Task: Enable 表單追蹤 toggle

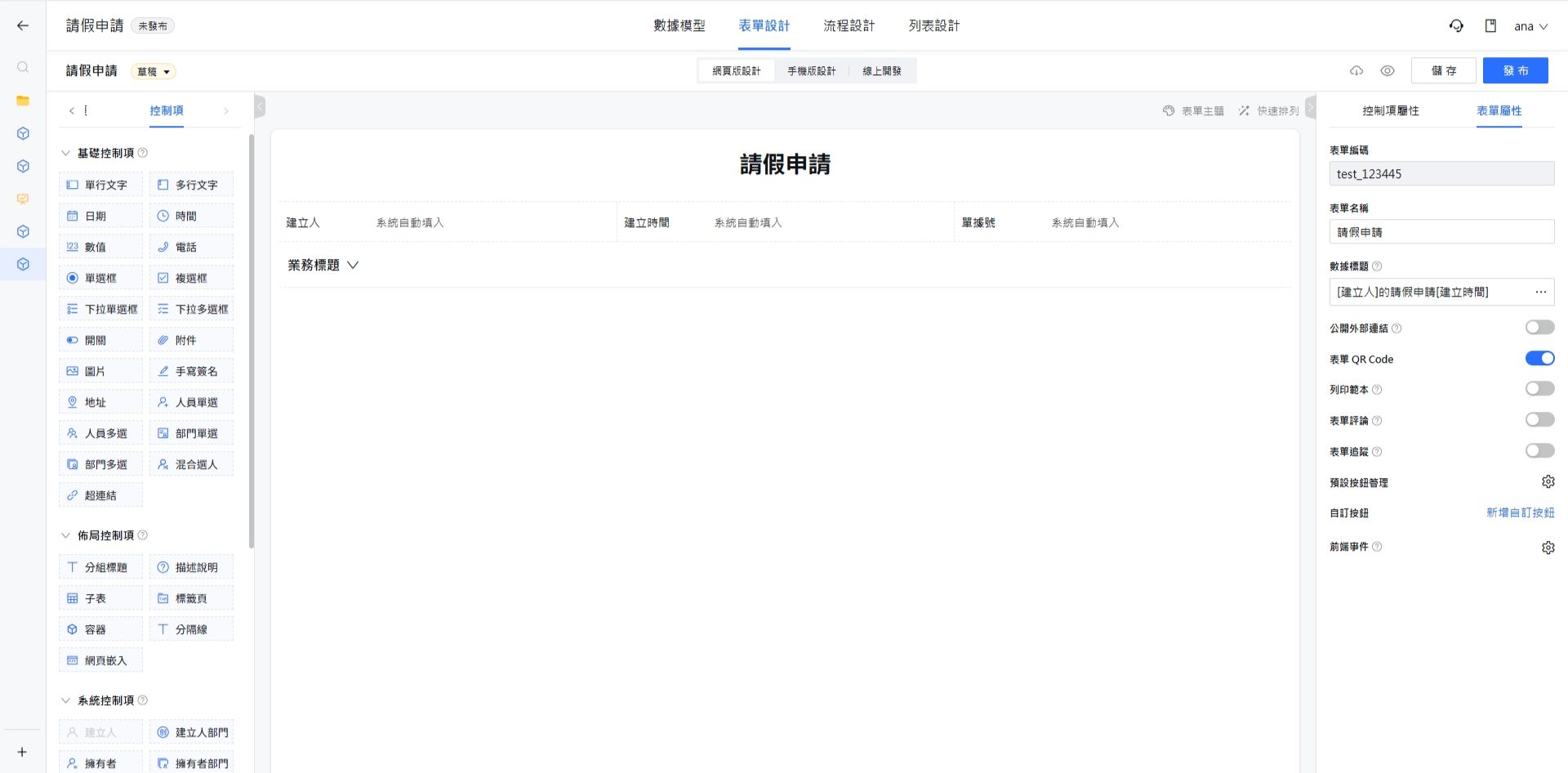Action: coord(1539,451)
